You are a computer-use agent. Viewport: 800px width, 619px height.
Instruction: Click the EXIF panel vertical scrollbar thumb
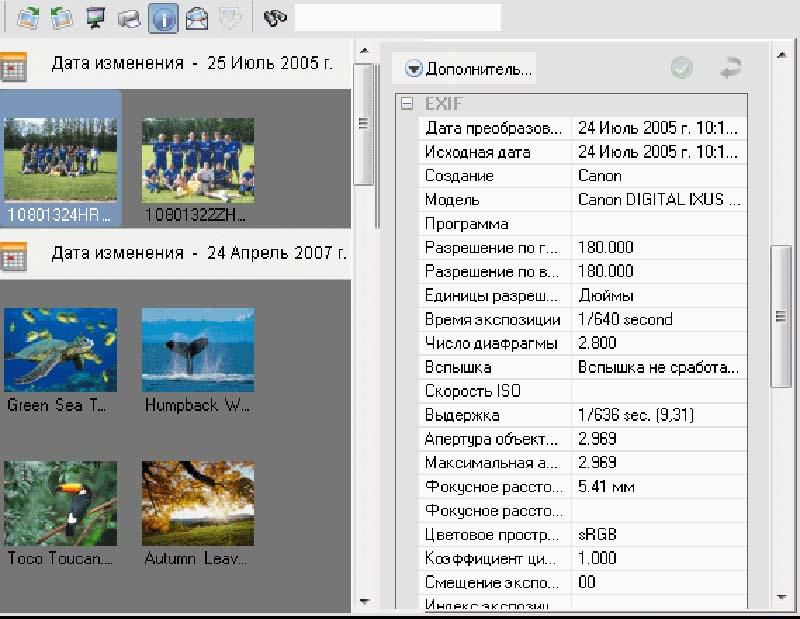click(782, 316)
